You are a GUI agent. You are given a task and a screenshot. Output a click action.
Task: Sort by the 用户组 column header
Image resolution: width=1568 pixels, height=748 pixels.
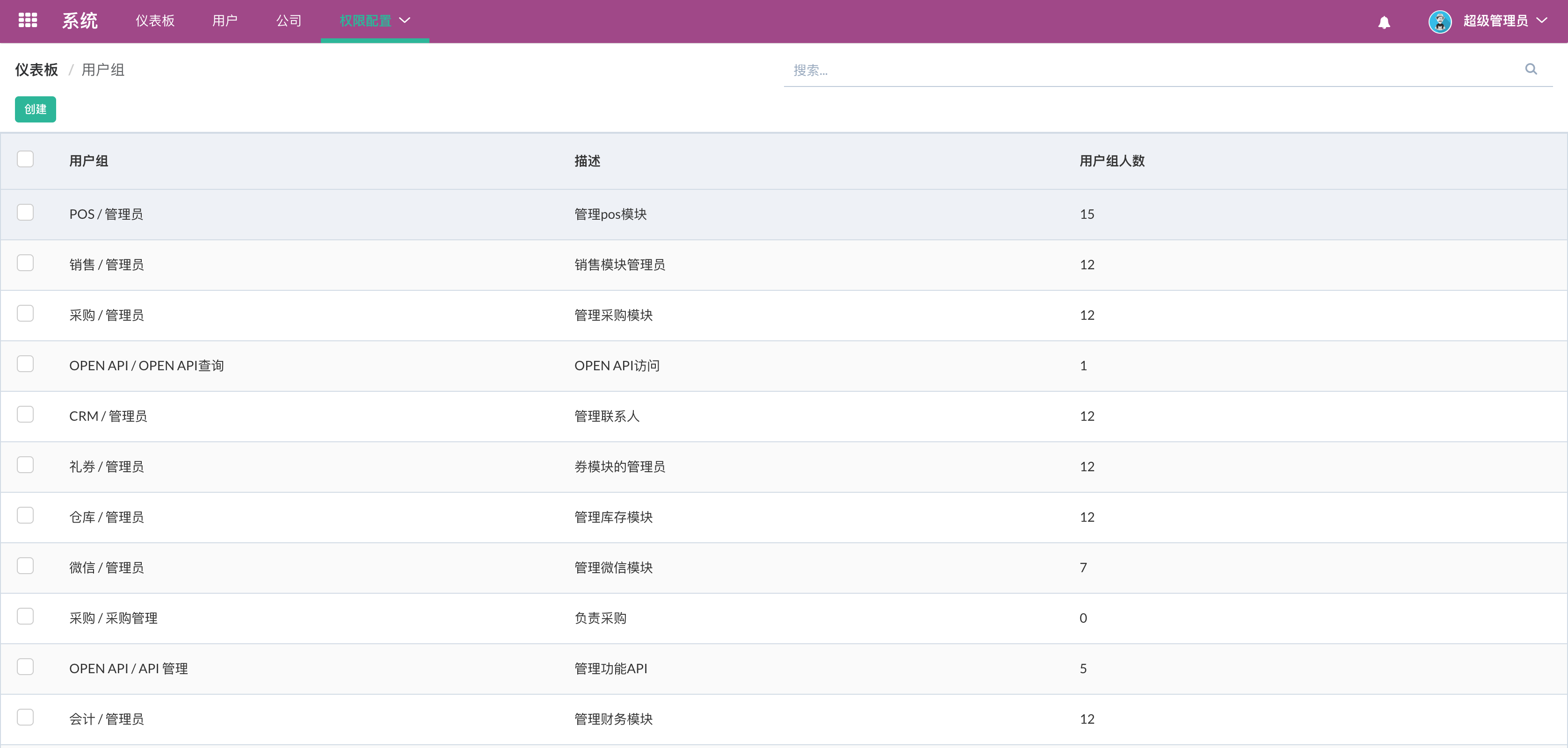(x=89, y=161)
